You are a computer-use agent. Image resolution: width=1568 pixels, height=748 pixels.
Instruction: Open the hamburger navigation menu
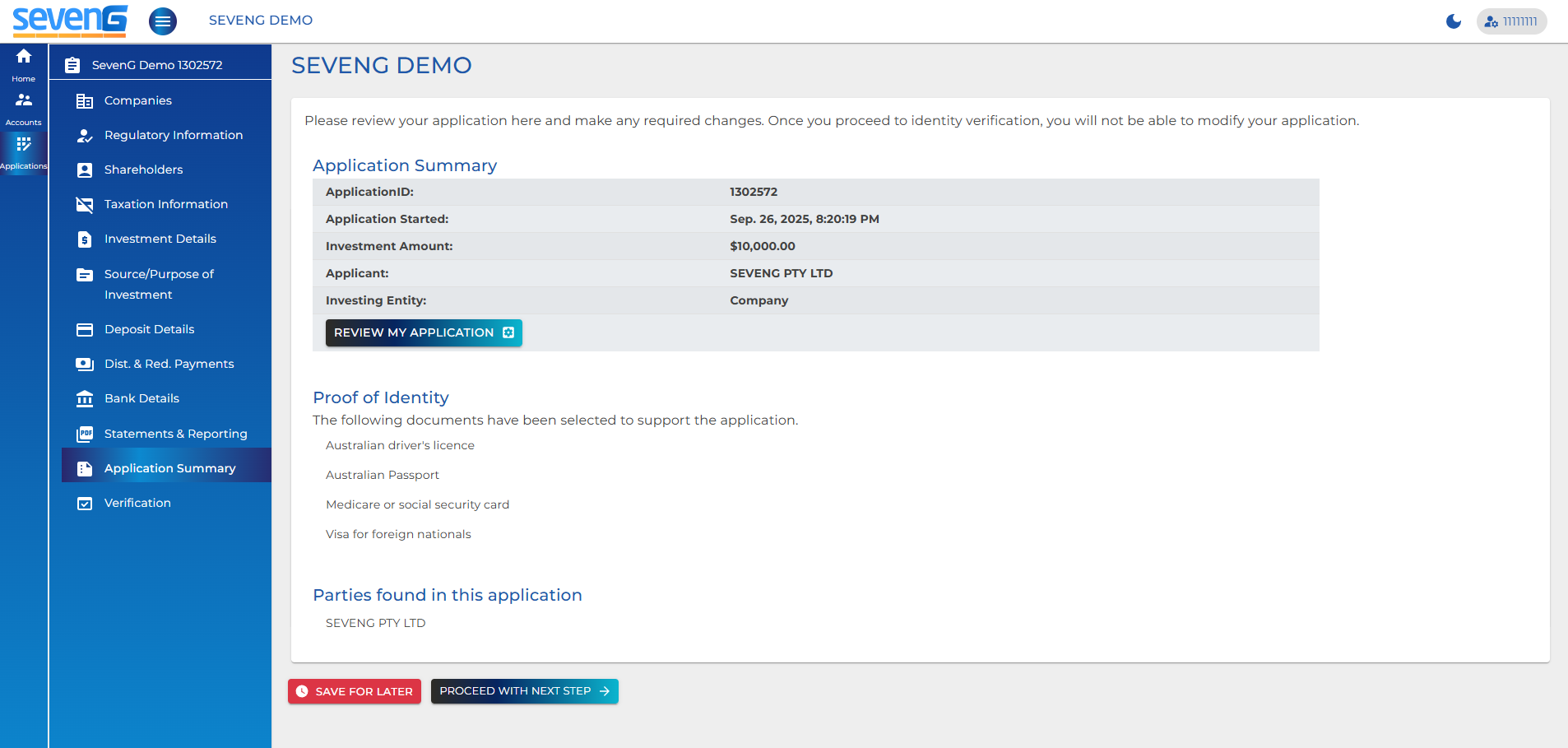point(163,21)
